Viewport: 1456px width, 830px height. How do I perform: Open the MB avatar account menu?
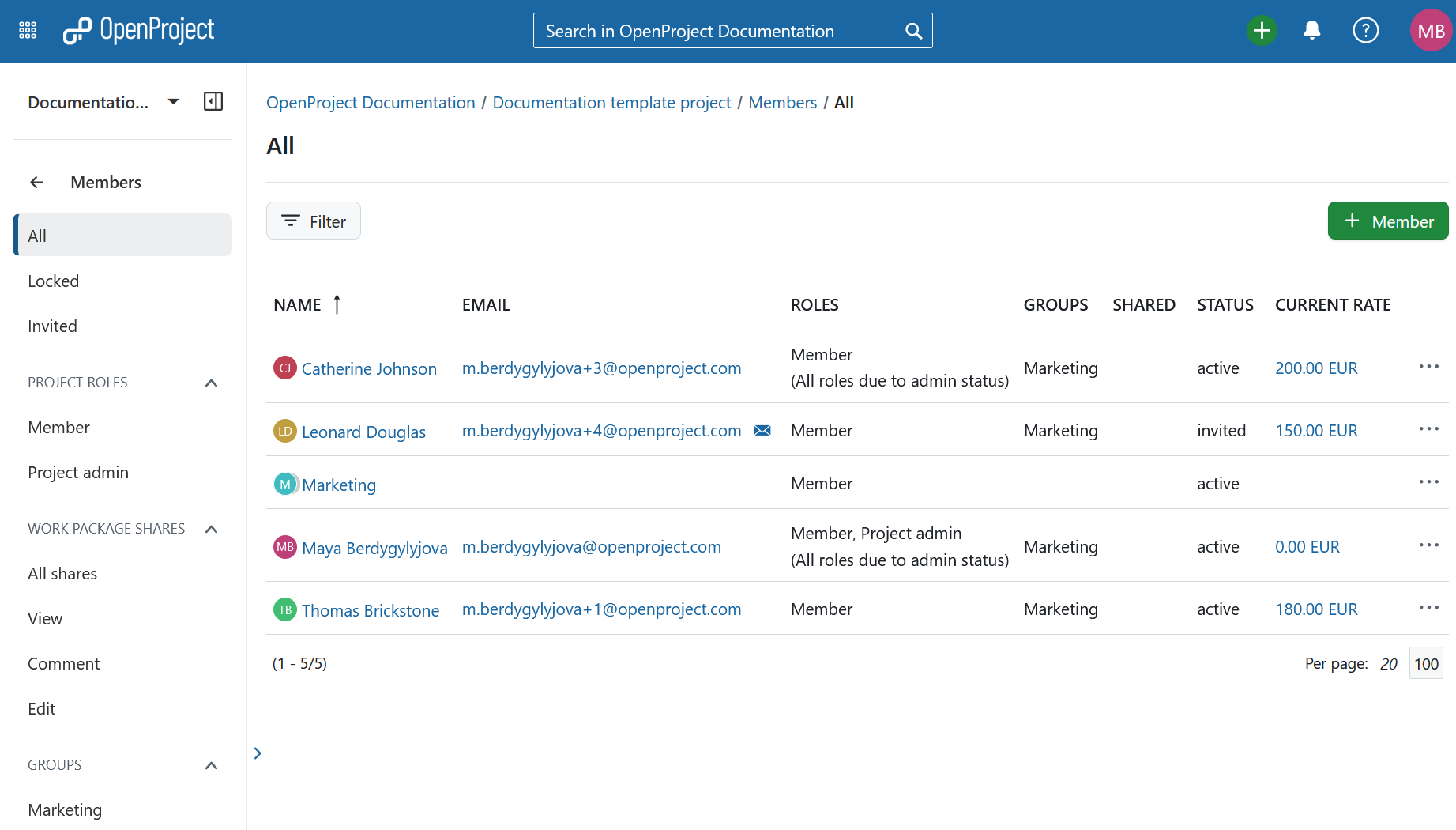1432,30
